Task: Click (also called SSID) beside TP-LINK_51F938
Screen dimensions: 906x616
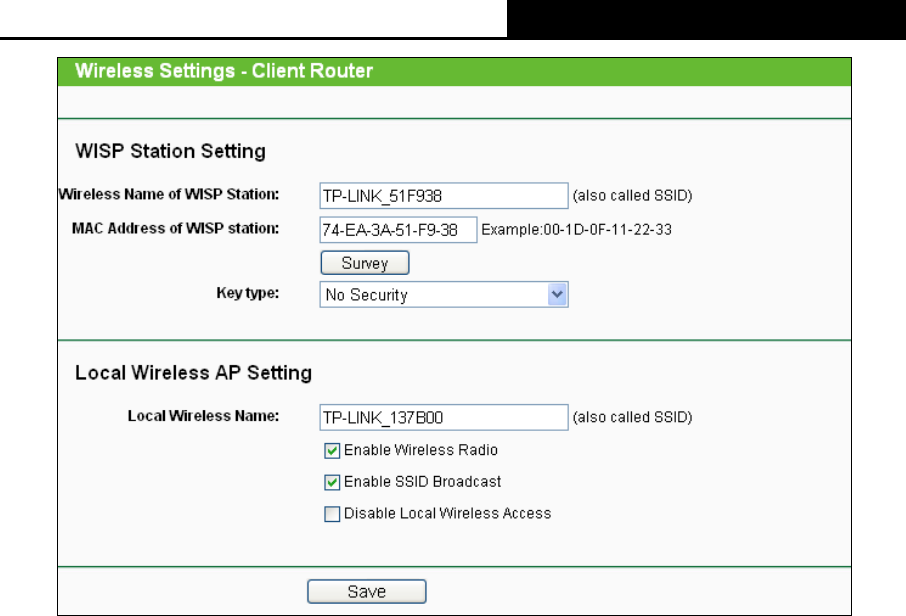Action: 633,195
